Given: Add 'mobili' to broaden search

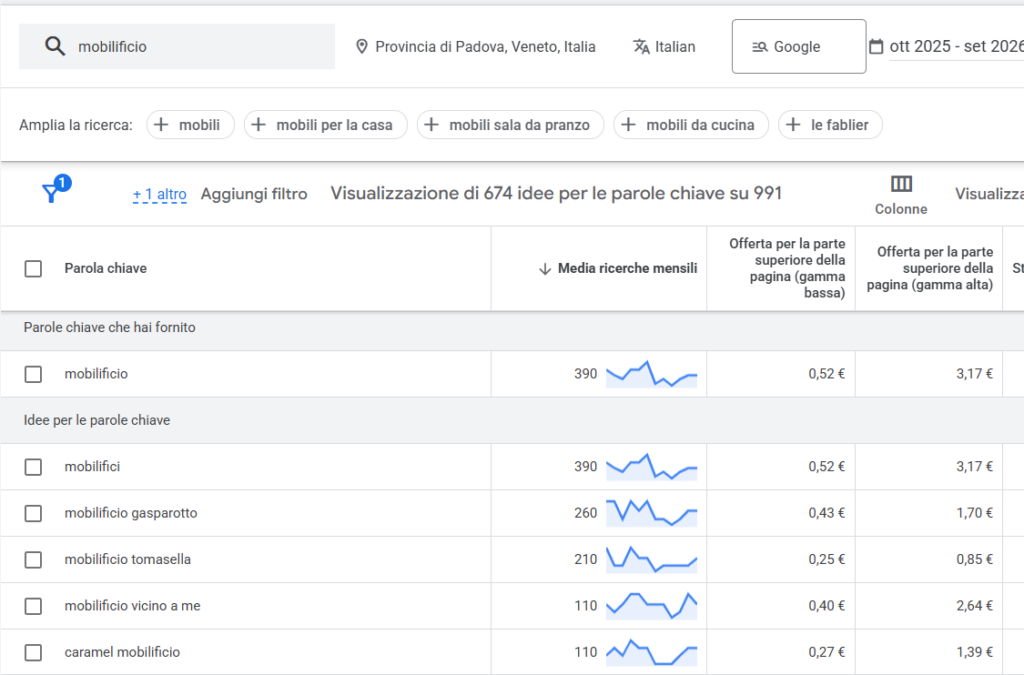Looking at the screenshot, I should pyautogui.click(x=191, y=125).
